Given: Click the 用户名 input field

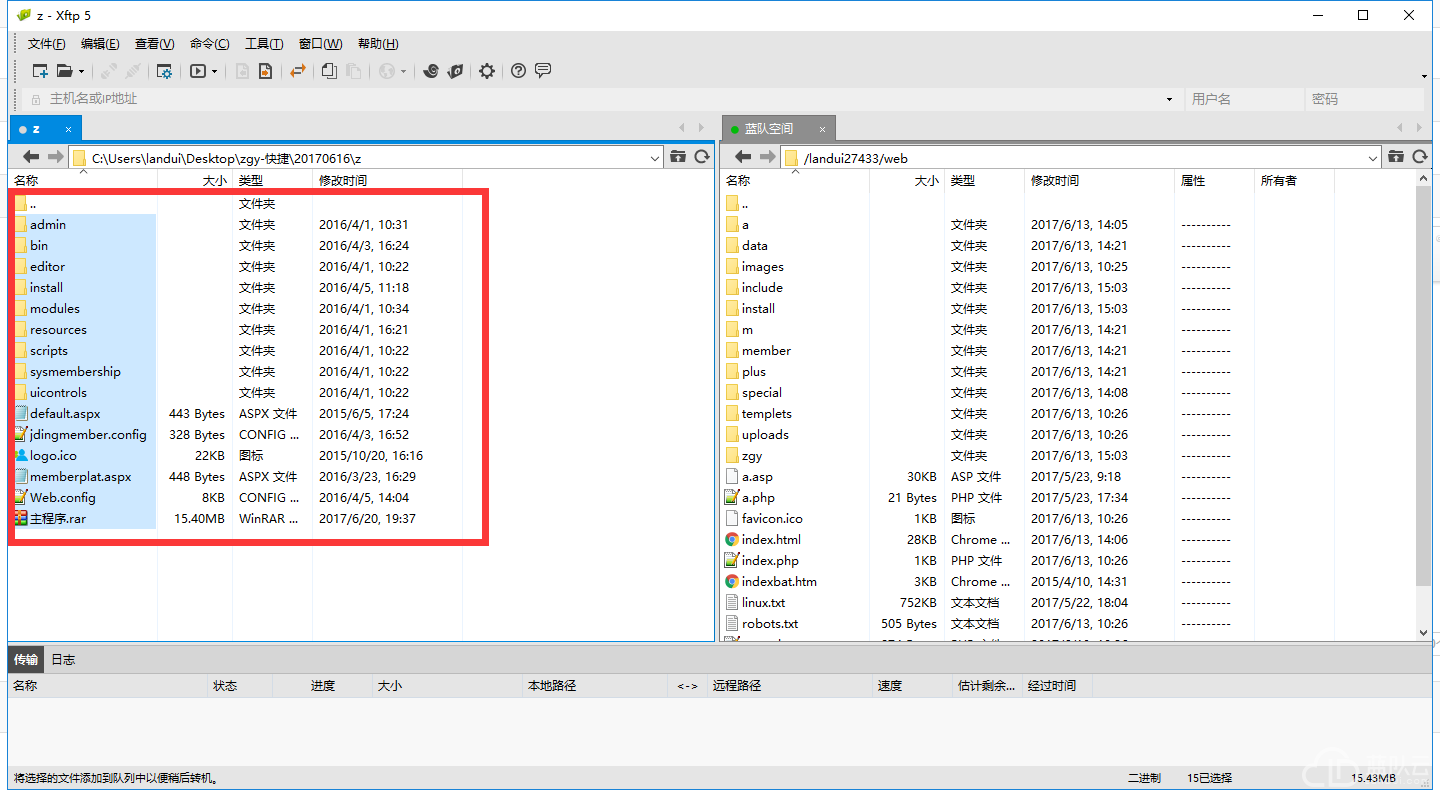Looking at the screenshot, I should click(x=1244, y=99).
